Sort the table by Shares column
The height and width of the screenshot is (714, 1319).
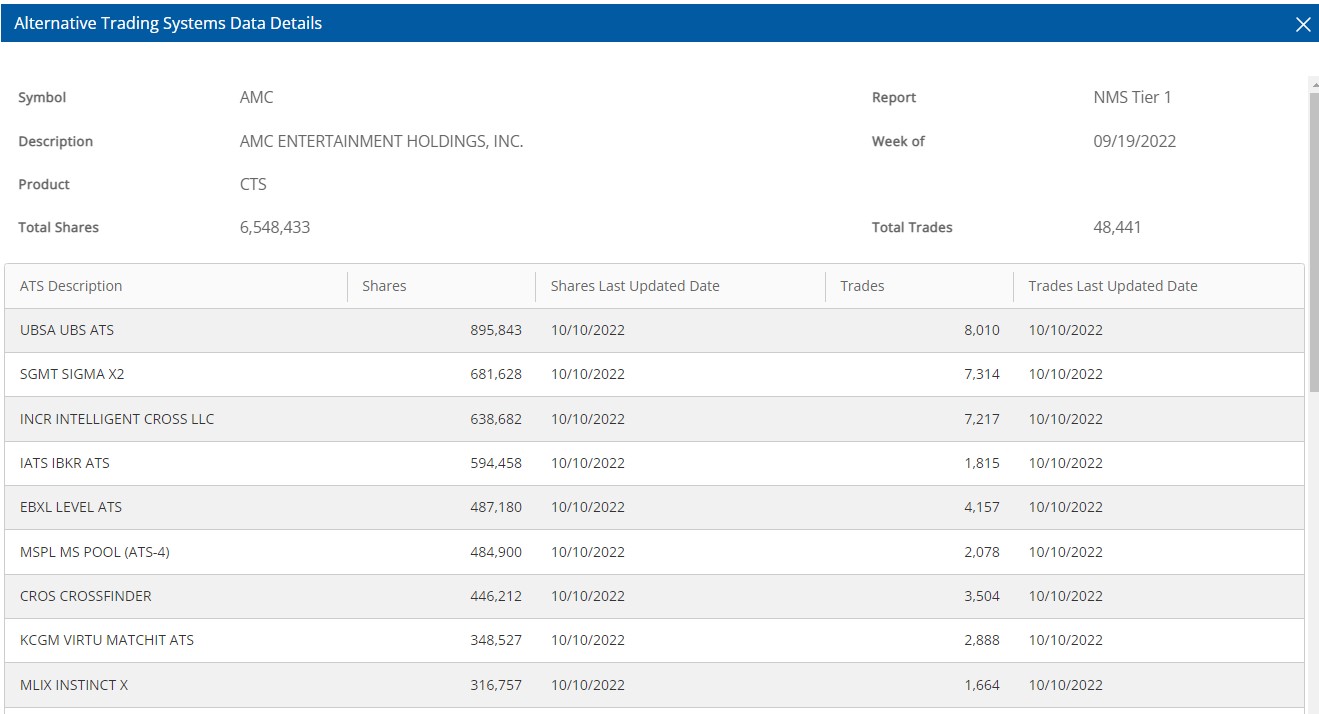pos(384,286)
